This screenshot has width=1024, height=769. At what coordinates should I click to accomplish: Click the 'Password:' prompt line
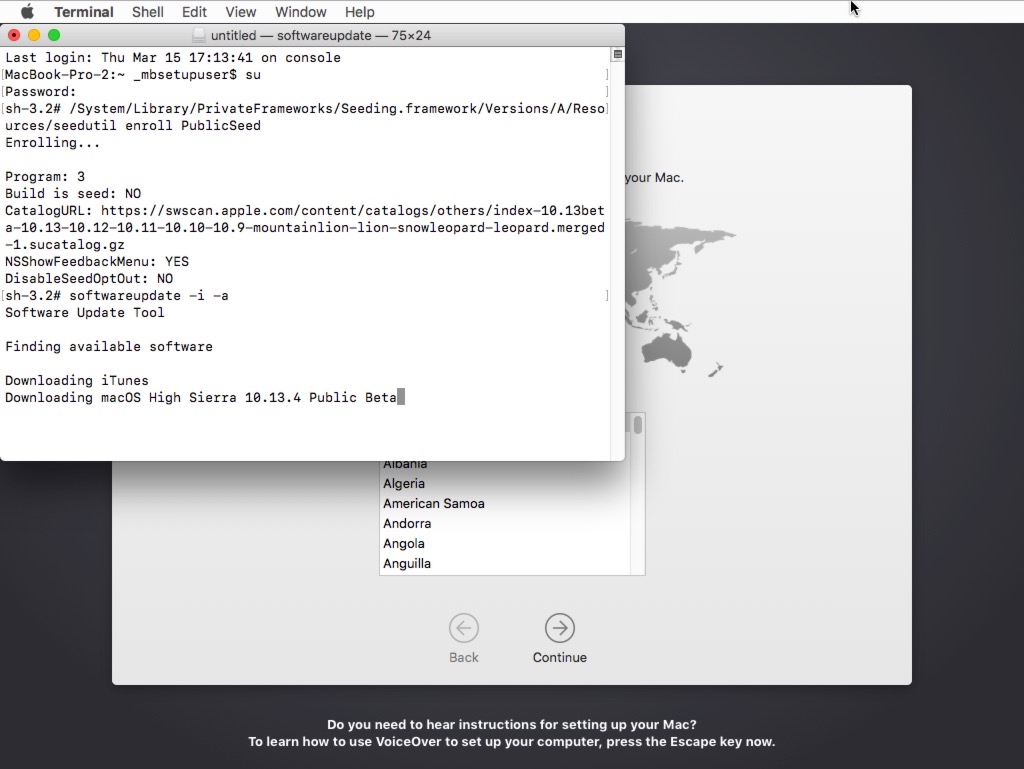tap(40, 92)
